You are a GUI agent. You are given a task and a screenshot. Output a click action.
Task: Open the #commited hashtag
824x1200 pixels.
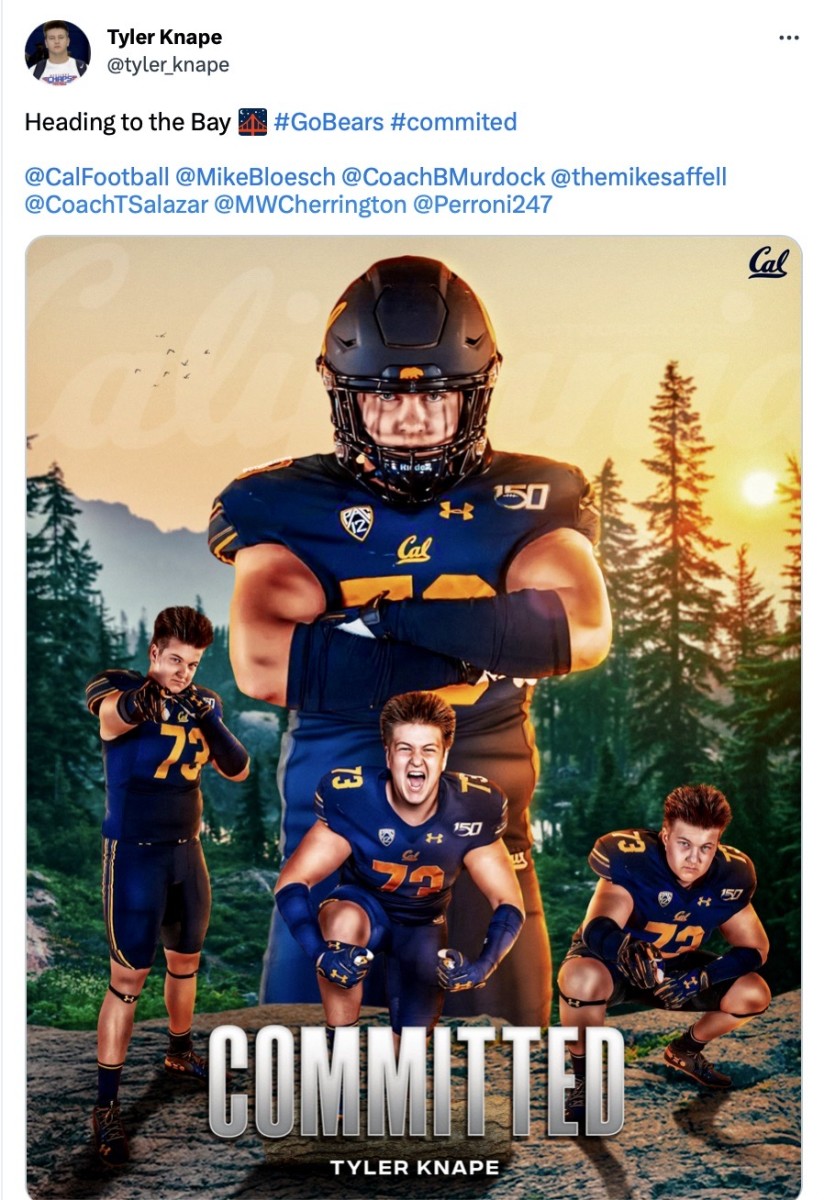pyautogui.click(x=454, y=122)
